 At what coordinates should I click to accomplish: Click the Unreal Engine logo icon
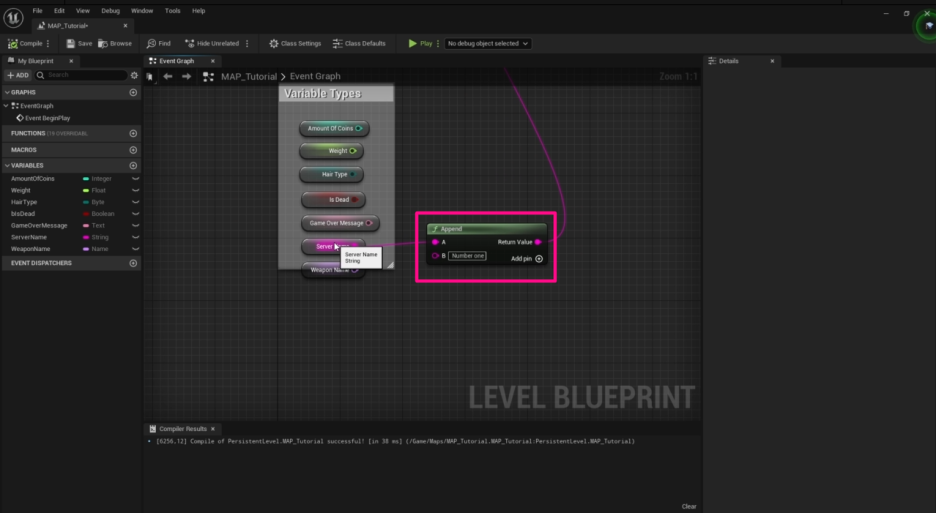13,18
